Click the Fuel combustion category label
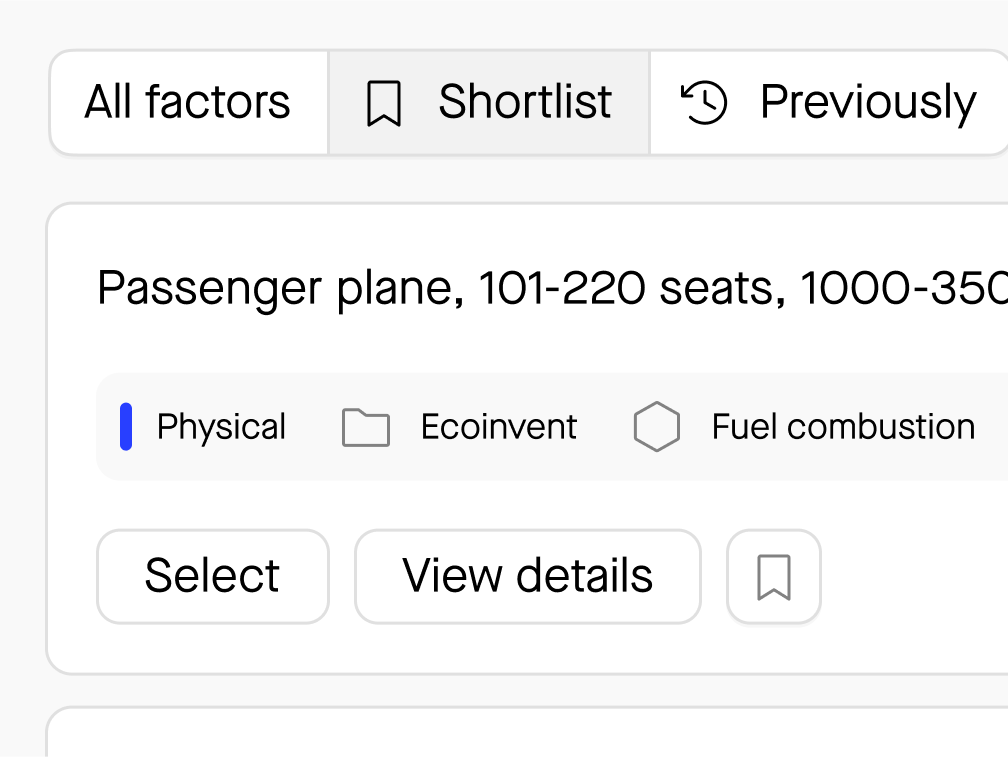 click(x=843, y=427)
